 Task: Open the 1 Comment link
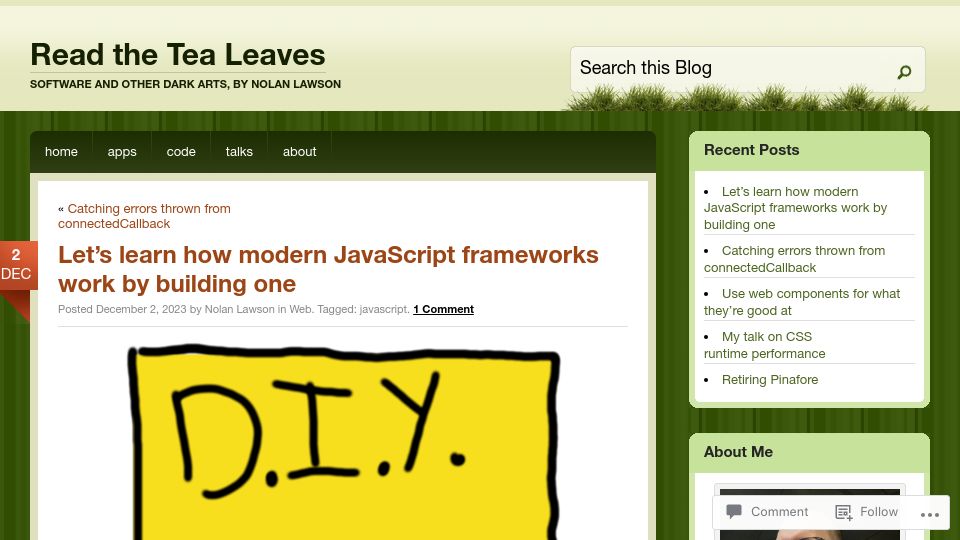[x=443, y=309]
